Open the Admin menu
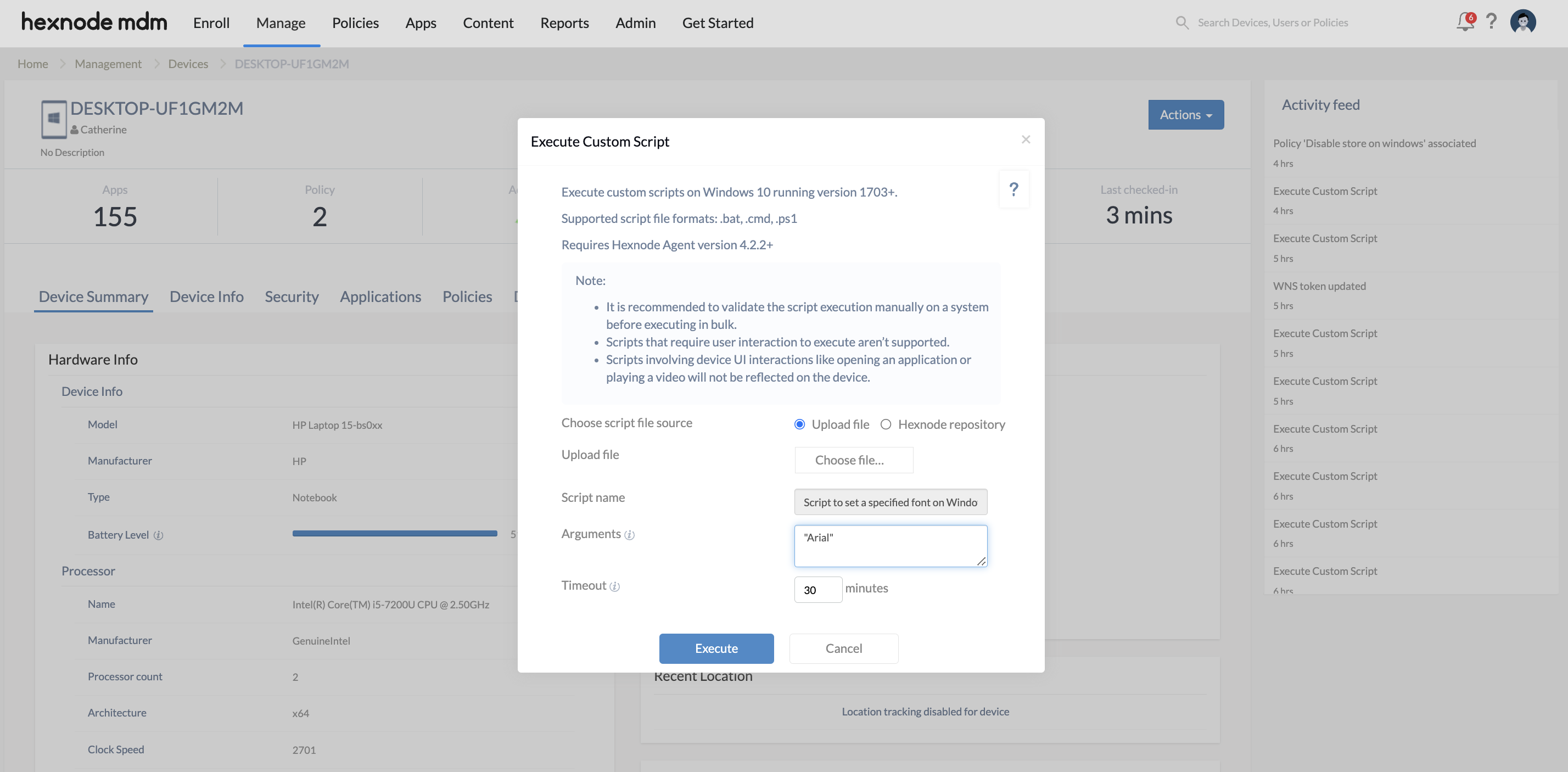Image resolution: width=1568 pixels, height=772 pixels. tap(635, 23)
